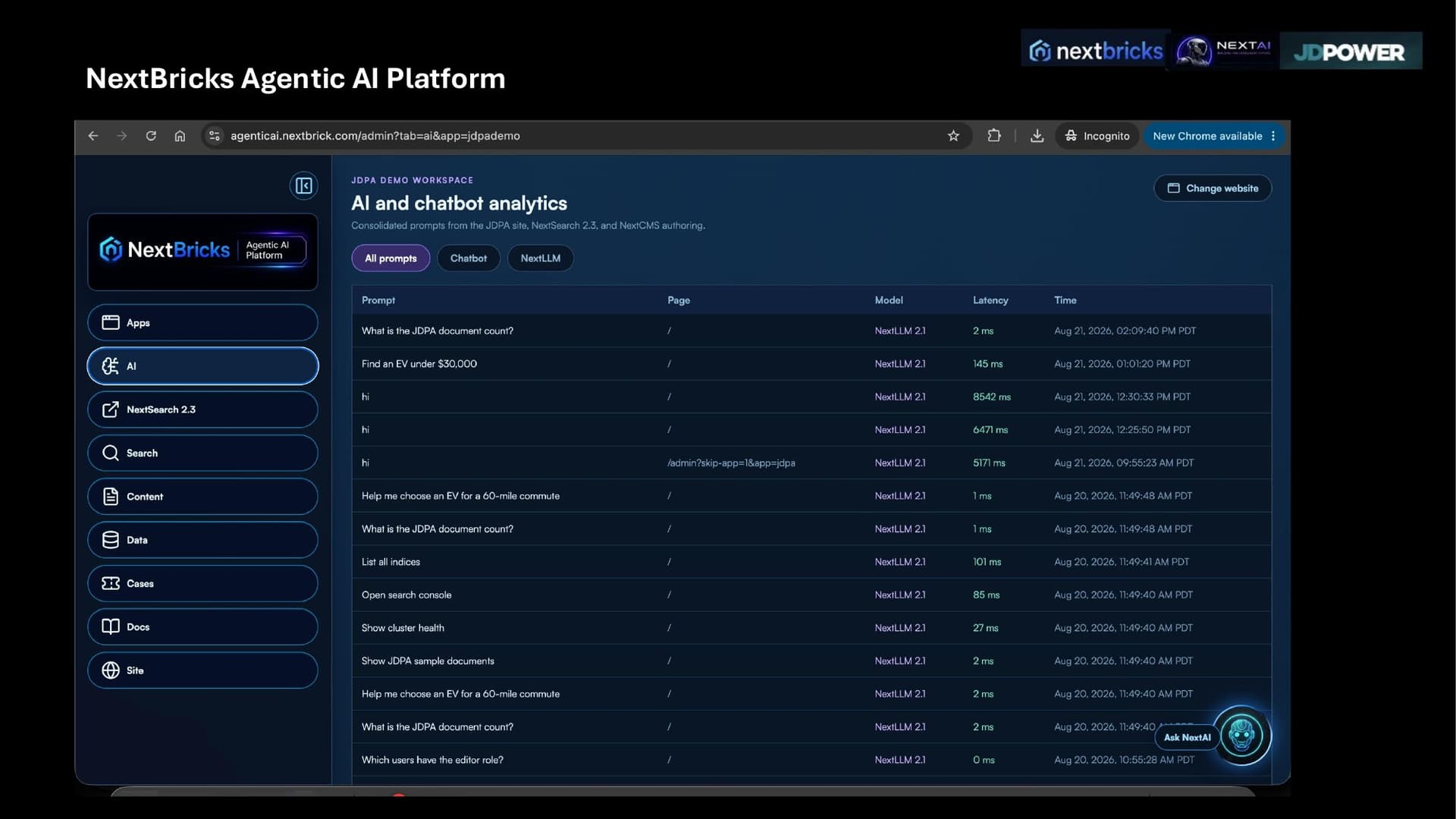1456x819 pixels.
Task: Click the Incognito indicator
Action: point(1097,136)
